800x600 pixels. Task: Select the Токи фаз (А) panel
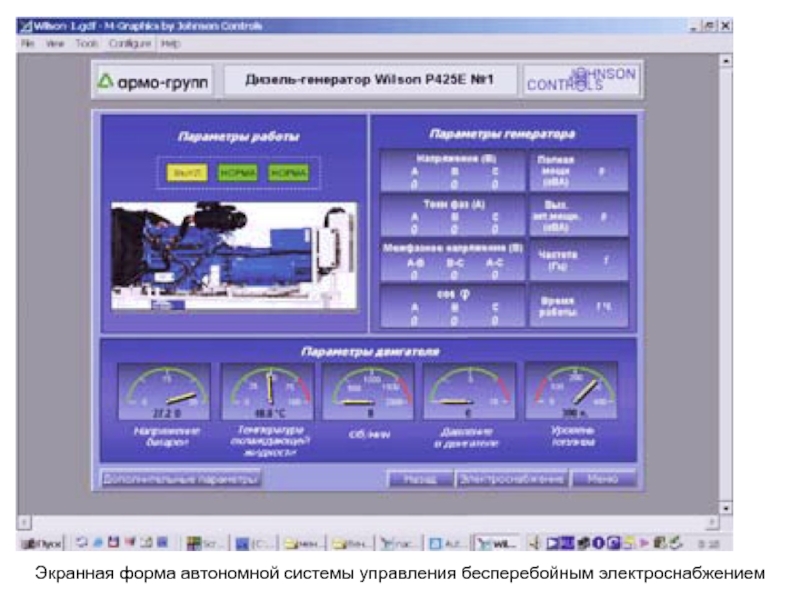point(453,216)
